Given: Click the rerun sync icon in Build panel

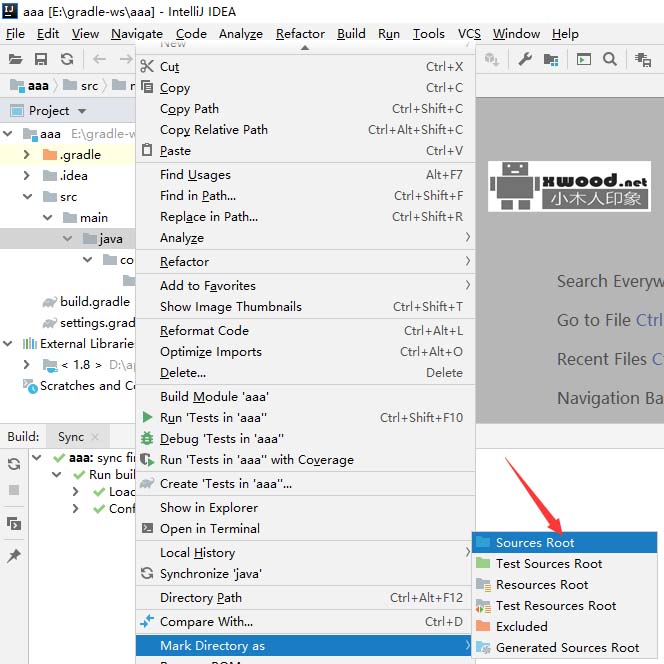Looking at the screenshot, I should pos(14,464).
